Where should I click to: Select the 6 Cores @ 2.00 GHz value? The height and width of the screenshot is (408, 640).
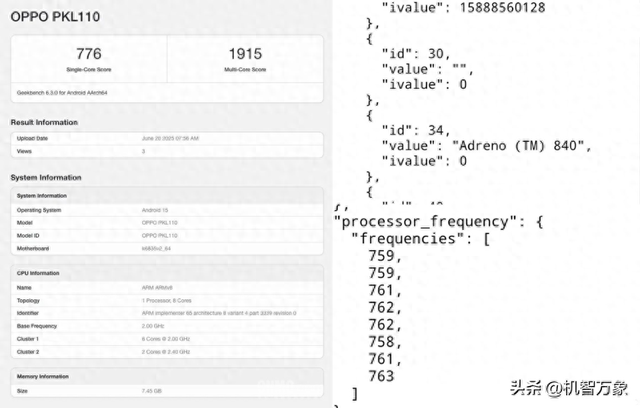(166, 339)
